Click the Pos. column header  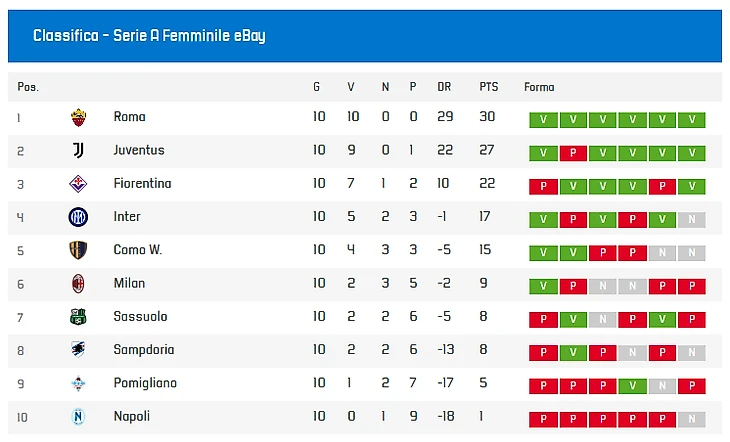[28, 87]
